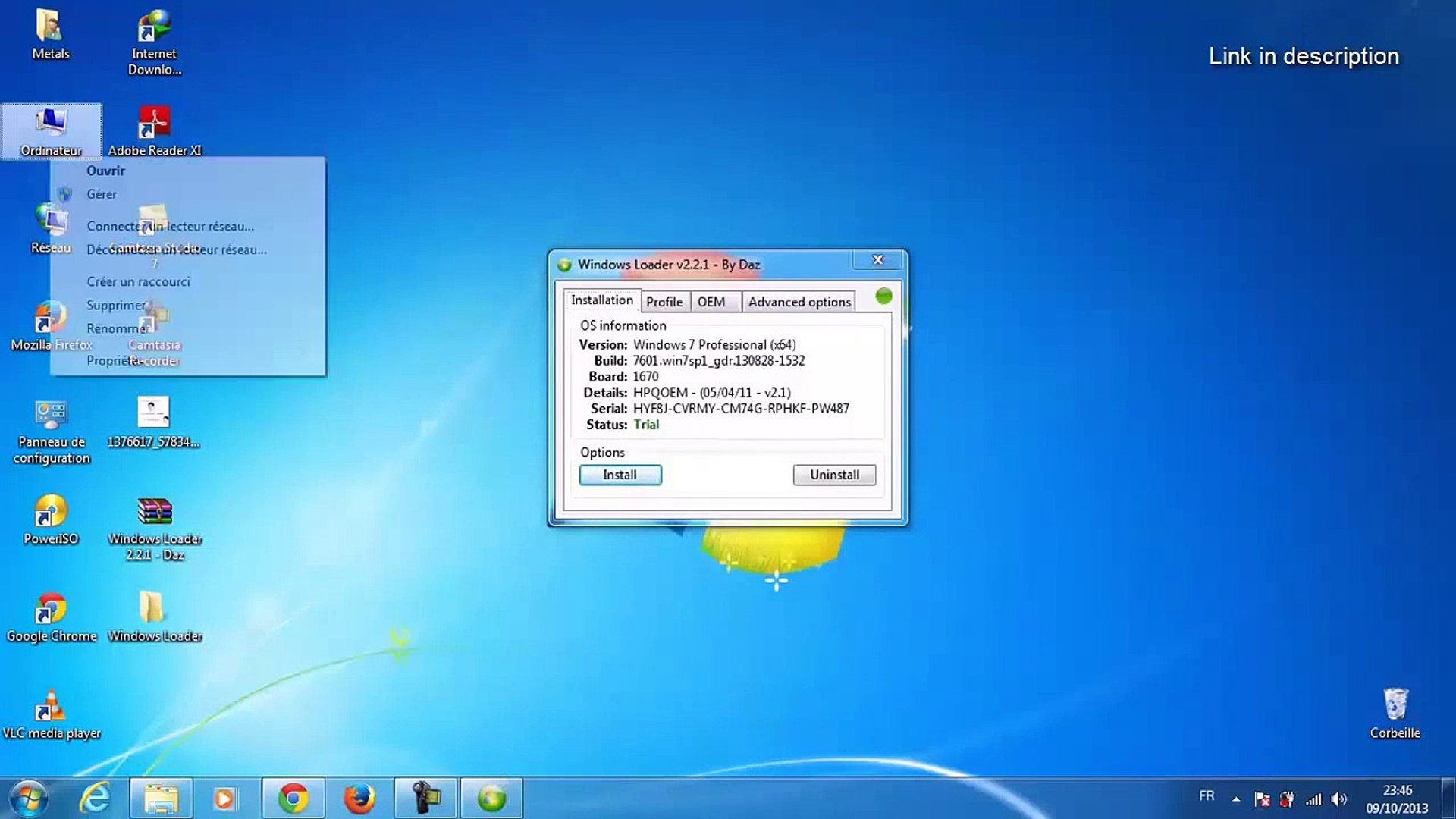Click the Camtasia Recorder taskbar icon
Viewport: 1456px width, 819px height.
pos(425,797)
